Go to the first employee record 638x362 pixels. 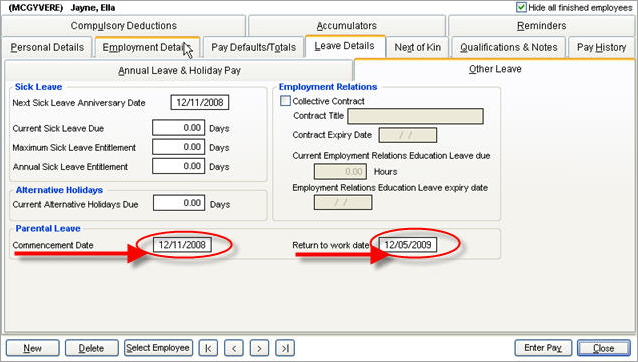click(x=208, y=348)
